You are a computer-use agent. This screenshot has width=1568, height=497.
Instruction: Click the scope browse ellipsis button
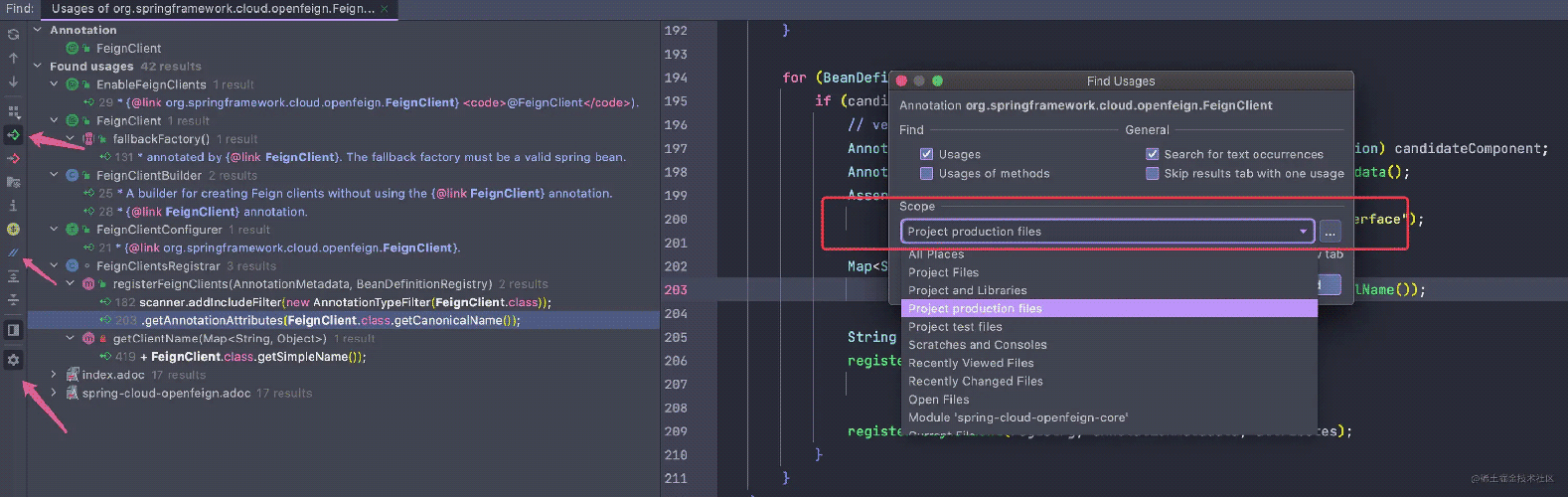[1330, 232]
